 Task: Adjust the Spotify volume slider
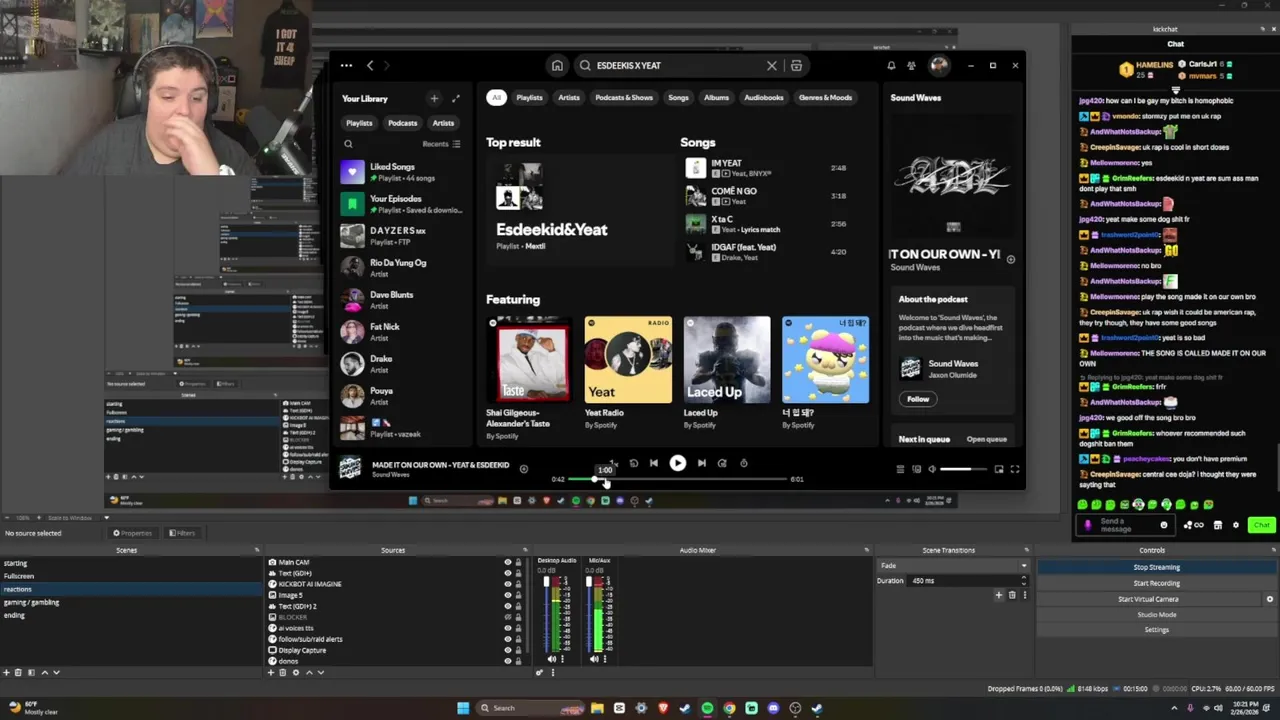pyautogui.click(x=964, y=469)
